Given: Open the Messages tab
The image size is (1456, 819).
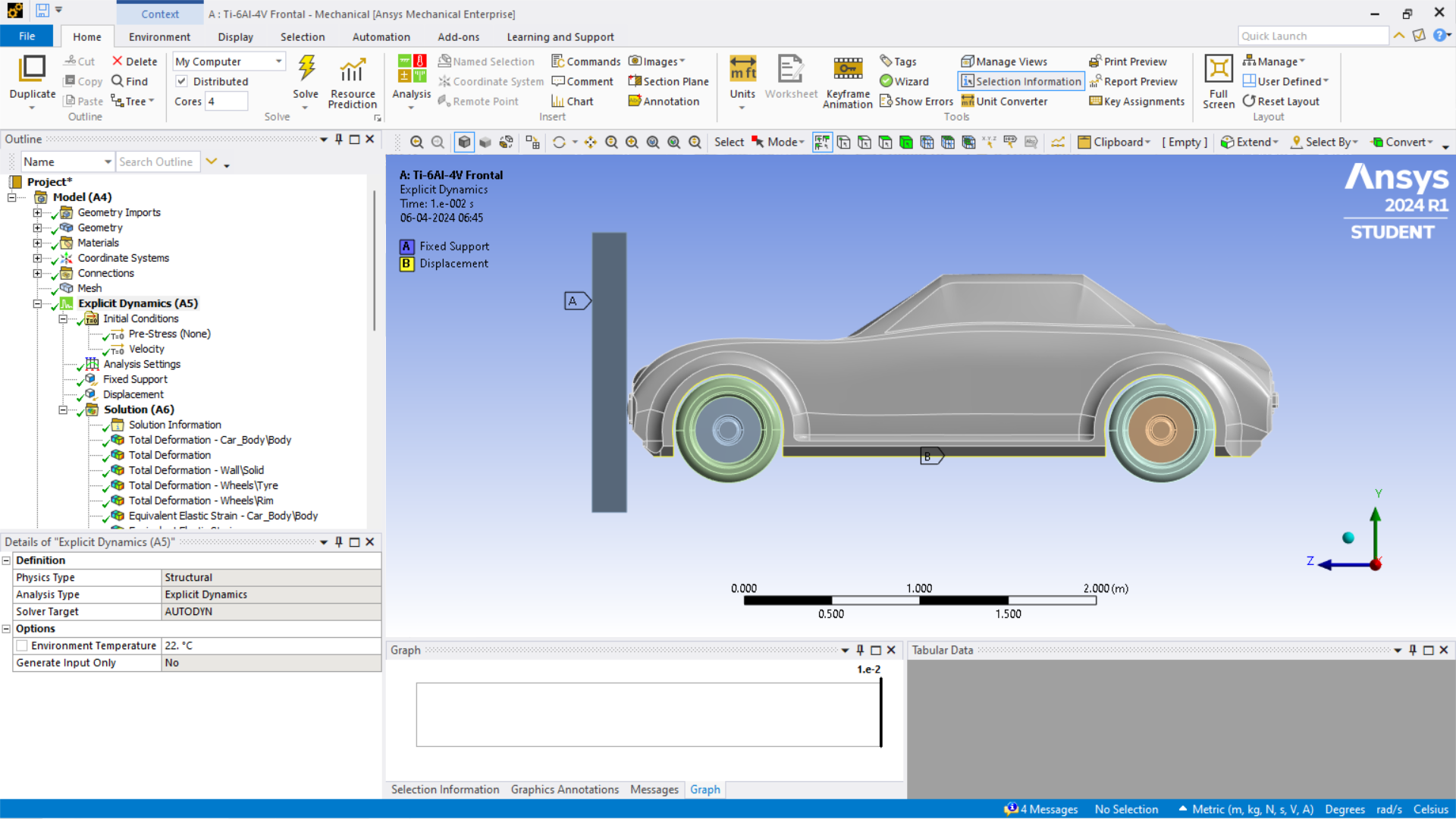Looking at the screenshot, I should tap(654, 789).
